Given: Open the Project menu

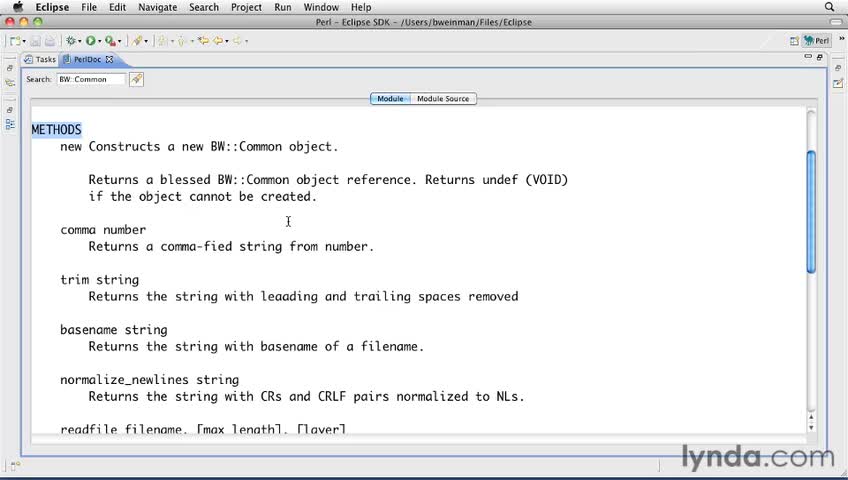Looking at the screenshot, I should pyautogui.click(x=246, y=7).
